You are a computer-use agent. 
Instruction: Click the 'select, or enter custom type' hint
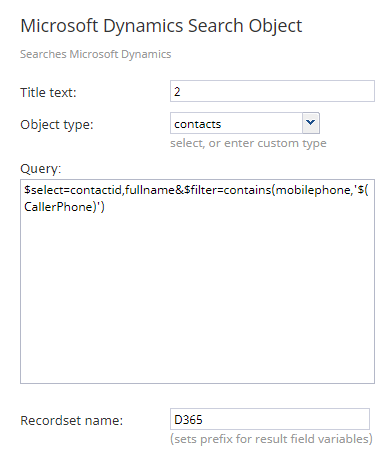248,143
